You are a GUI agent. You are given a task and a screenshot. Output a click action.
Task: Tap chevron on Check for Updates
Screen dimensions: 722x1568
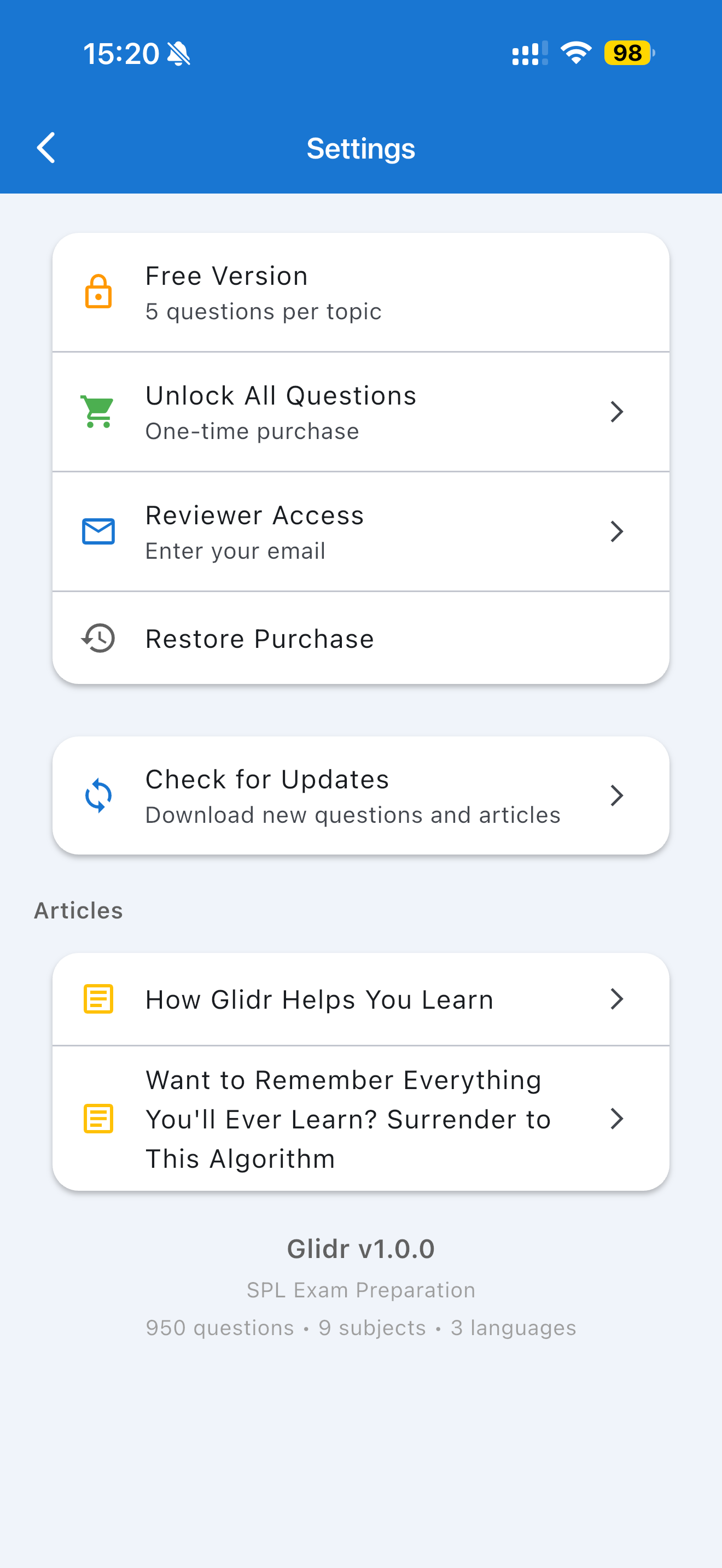(x=616, y=795)
